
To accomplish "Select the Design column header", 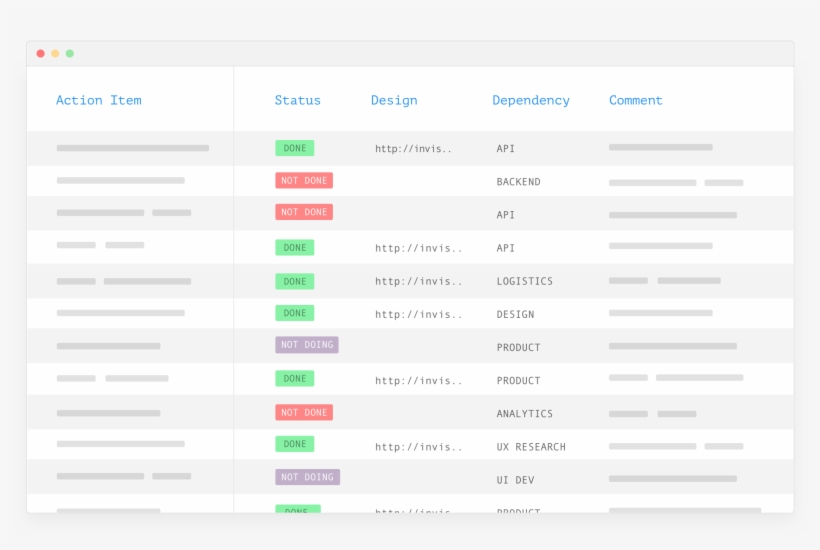I will (394, 100).
